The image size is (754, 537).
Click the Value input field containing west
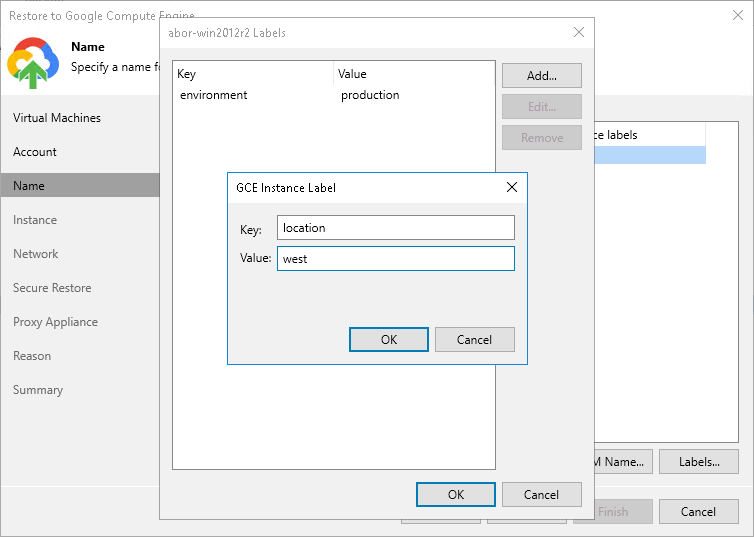coord(395,259)
